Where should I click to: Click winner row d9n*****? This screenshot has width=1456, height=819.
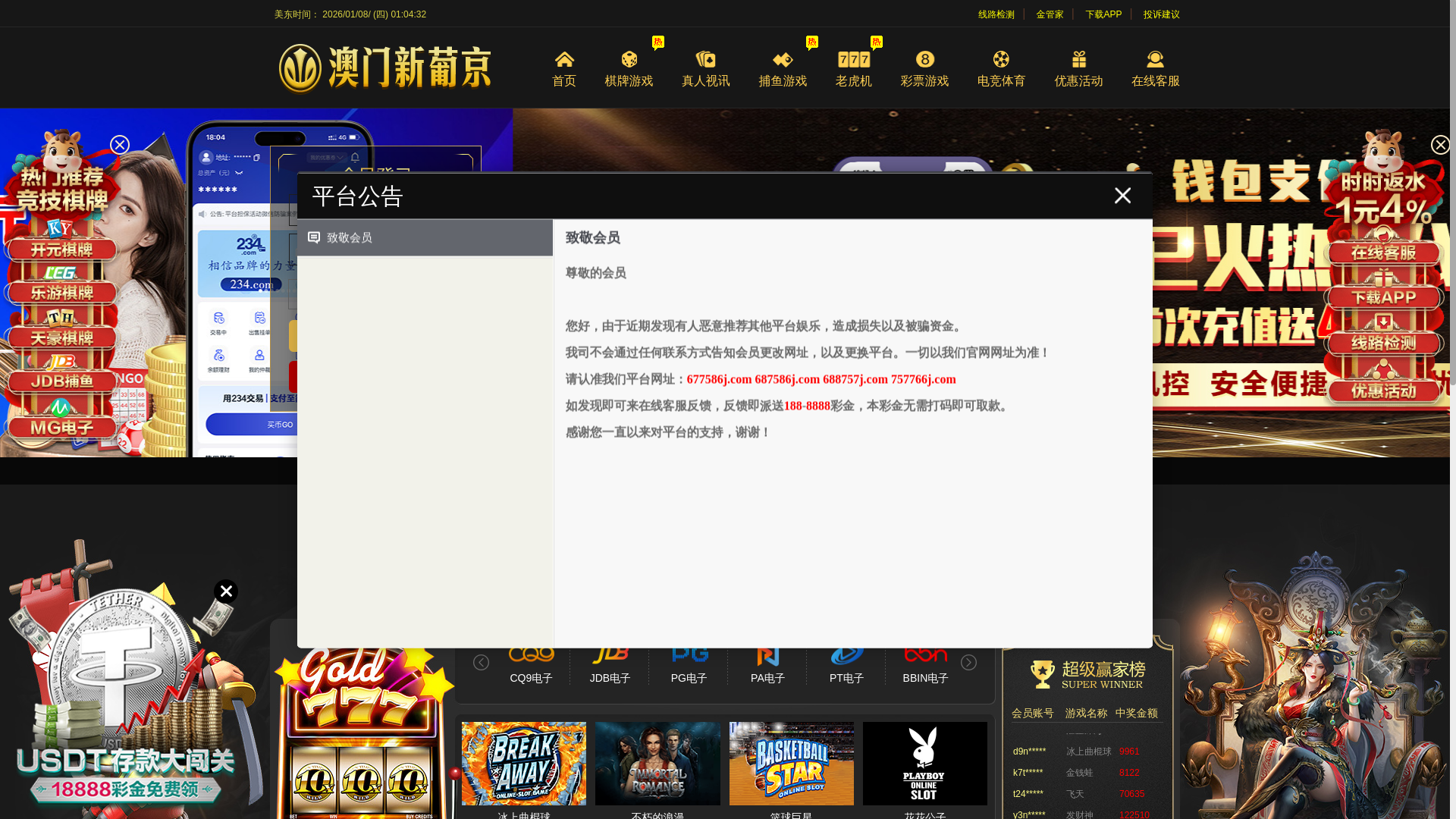1086,752
